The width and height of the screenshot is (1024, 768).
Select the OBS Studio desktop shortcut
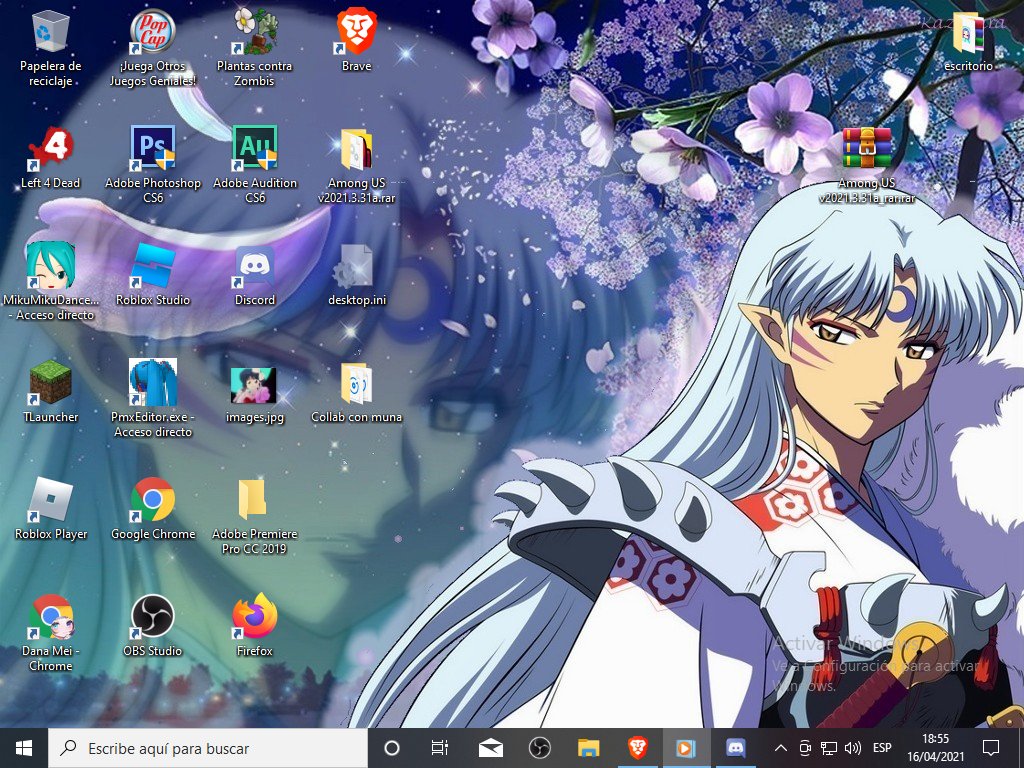click(153, 626)
